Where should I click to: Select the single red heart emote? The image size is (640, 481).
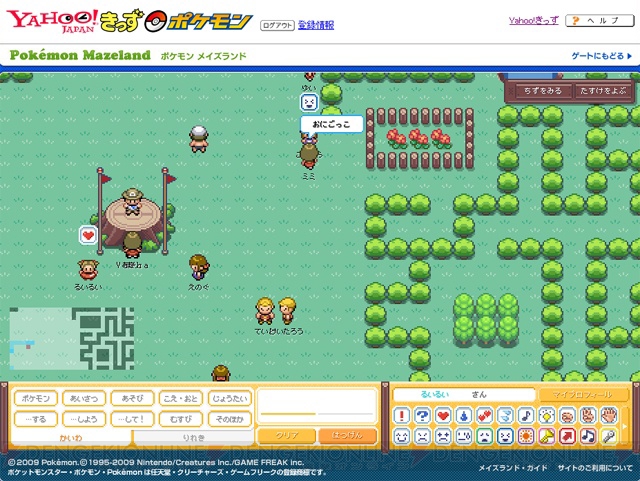click(x=443, y=416)
